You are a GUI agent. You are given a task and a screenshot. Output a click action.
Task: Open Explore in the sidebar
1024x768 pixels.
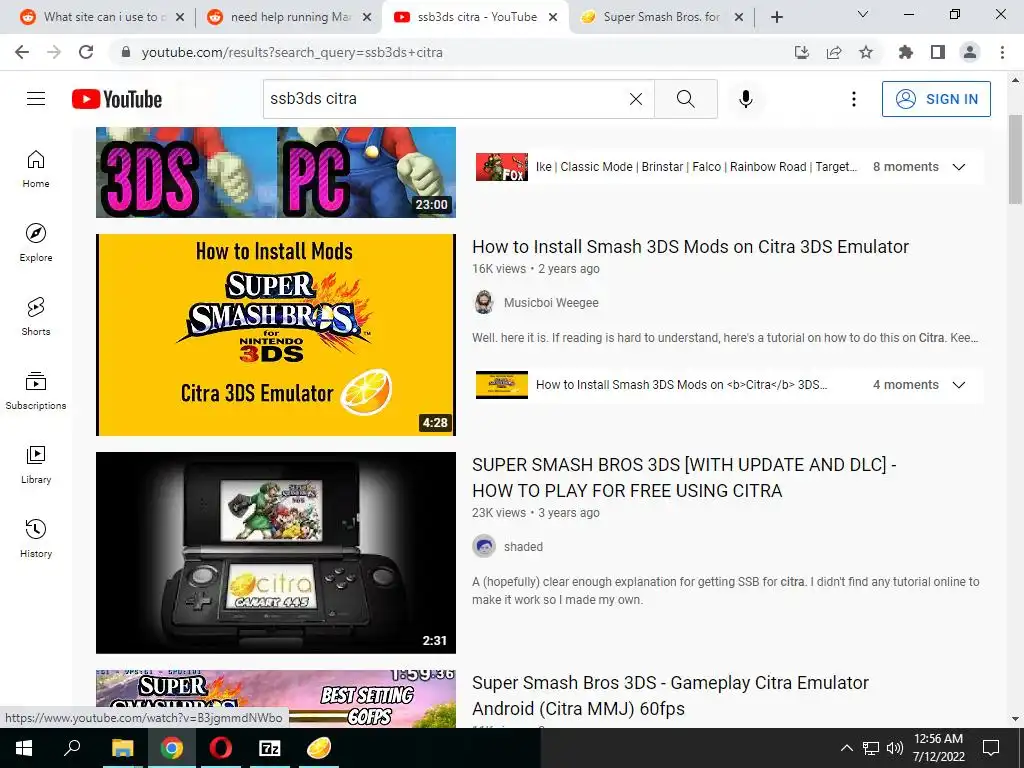point(36,242)
